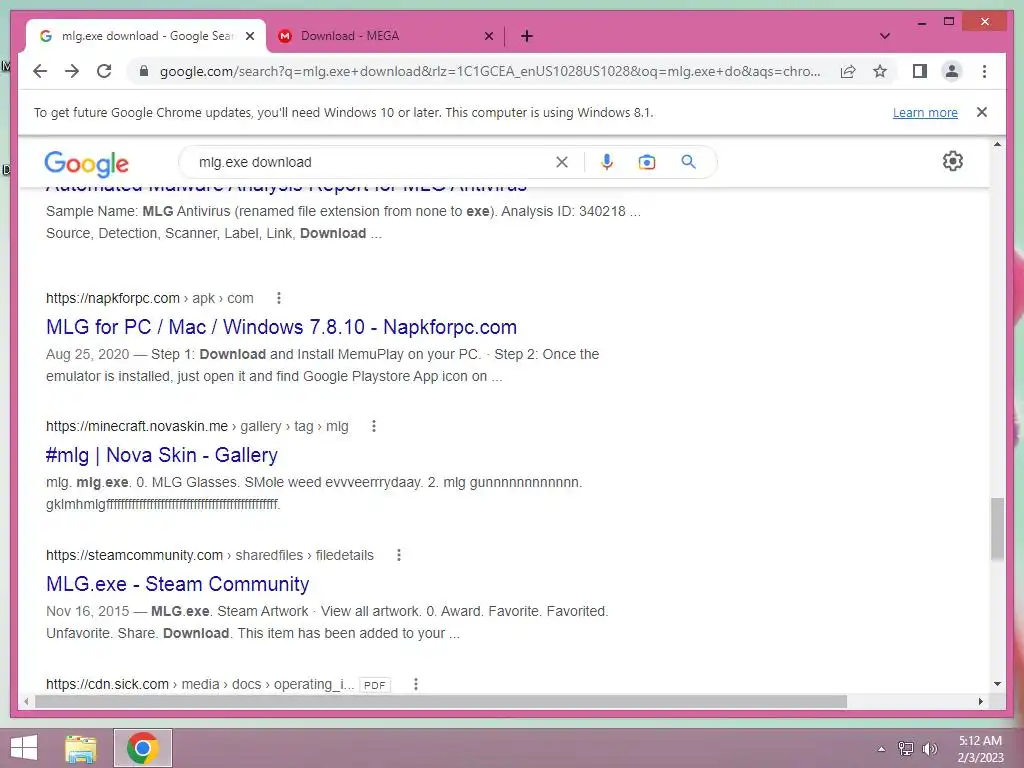The height and width of the screenshot is (768, 1024).
Task: Click the Chrome taskbar icon
Action: point(143,748)
